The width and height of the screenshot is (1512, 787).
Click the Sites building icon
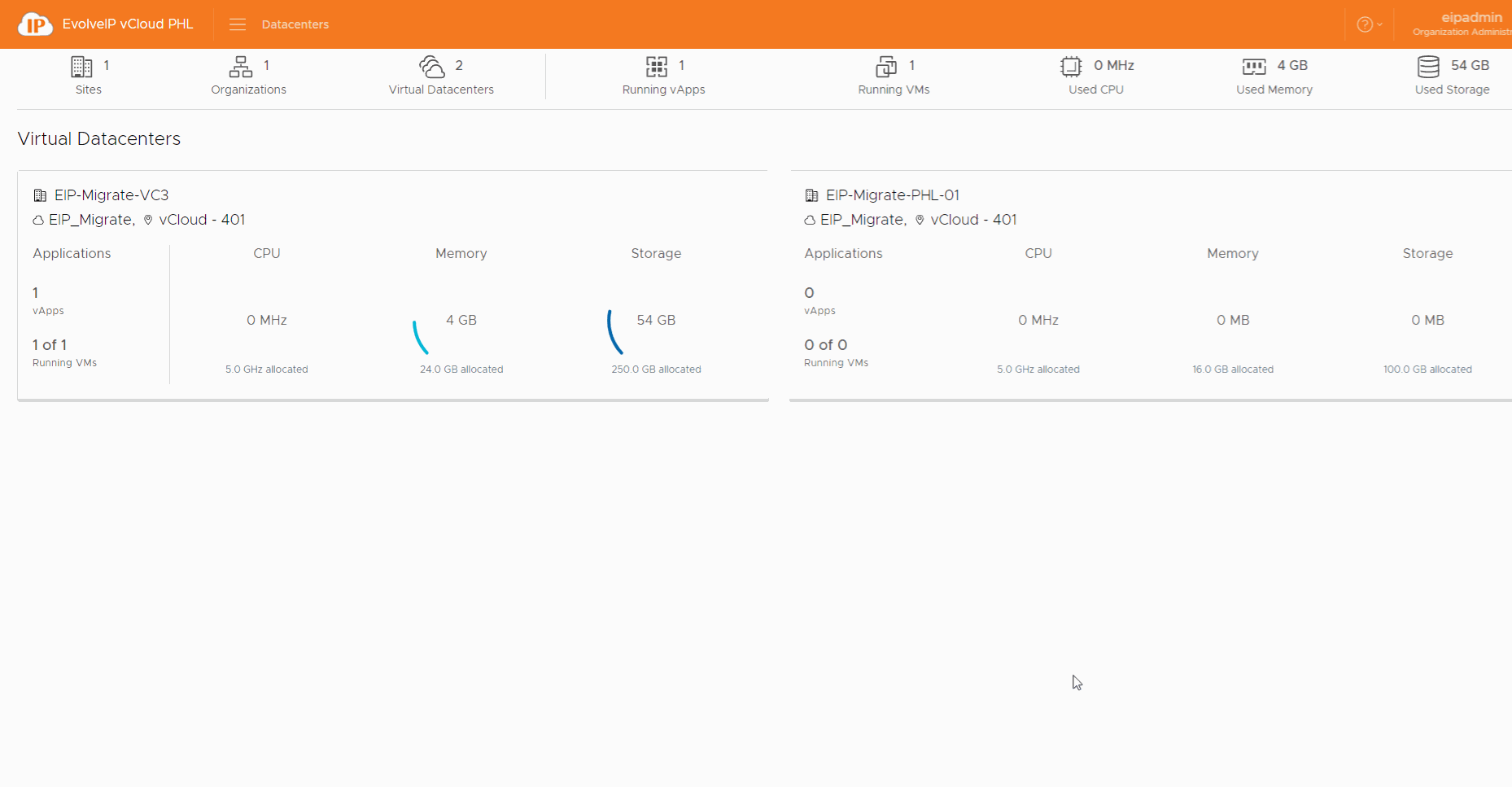[x=81, y=66]
